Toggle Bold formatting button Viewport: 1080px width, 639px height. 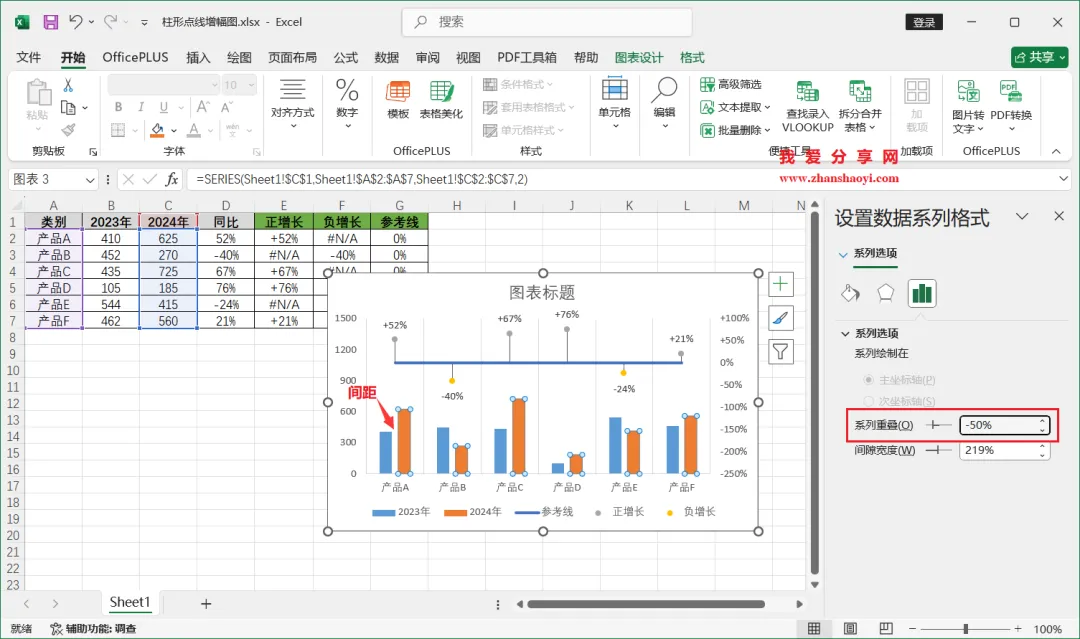pyautogui.click(x=118, y=107)
